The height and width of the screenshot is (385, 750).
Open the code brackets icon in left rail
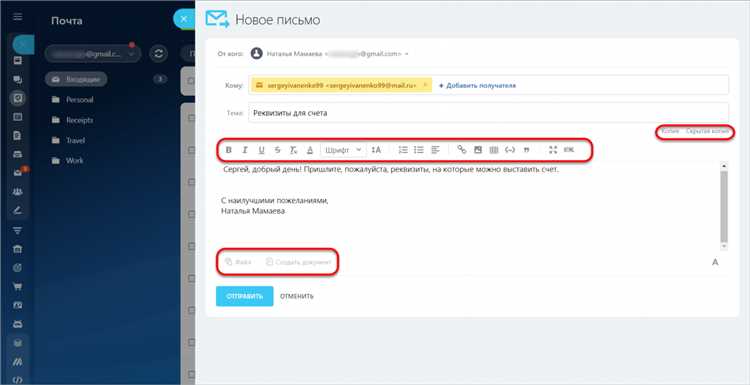tap(18, 380)
